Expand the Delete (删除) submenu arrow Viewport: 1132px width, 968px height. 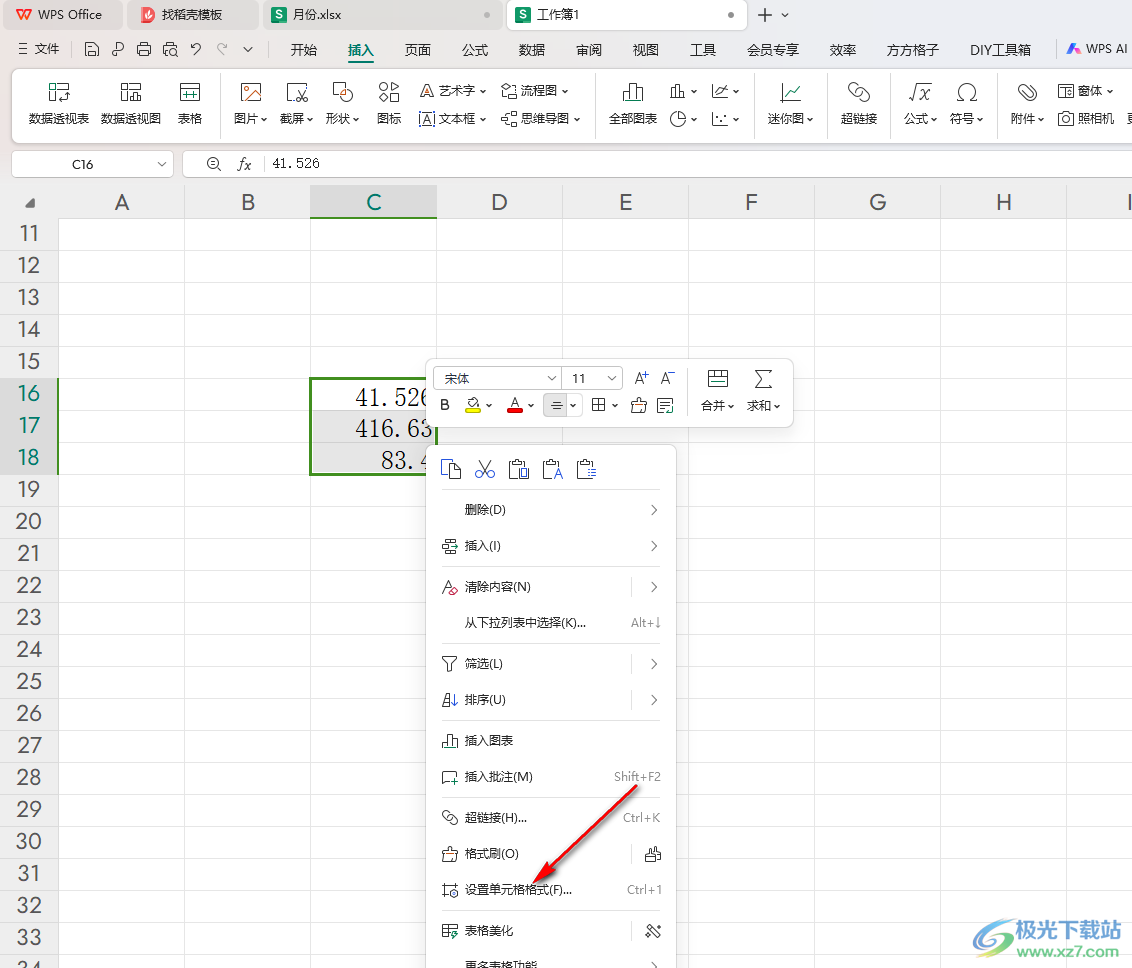pyautogui.click(x=654, y=510)
